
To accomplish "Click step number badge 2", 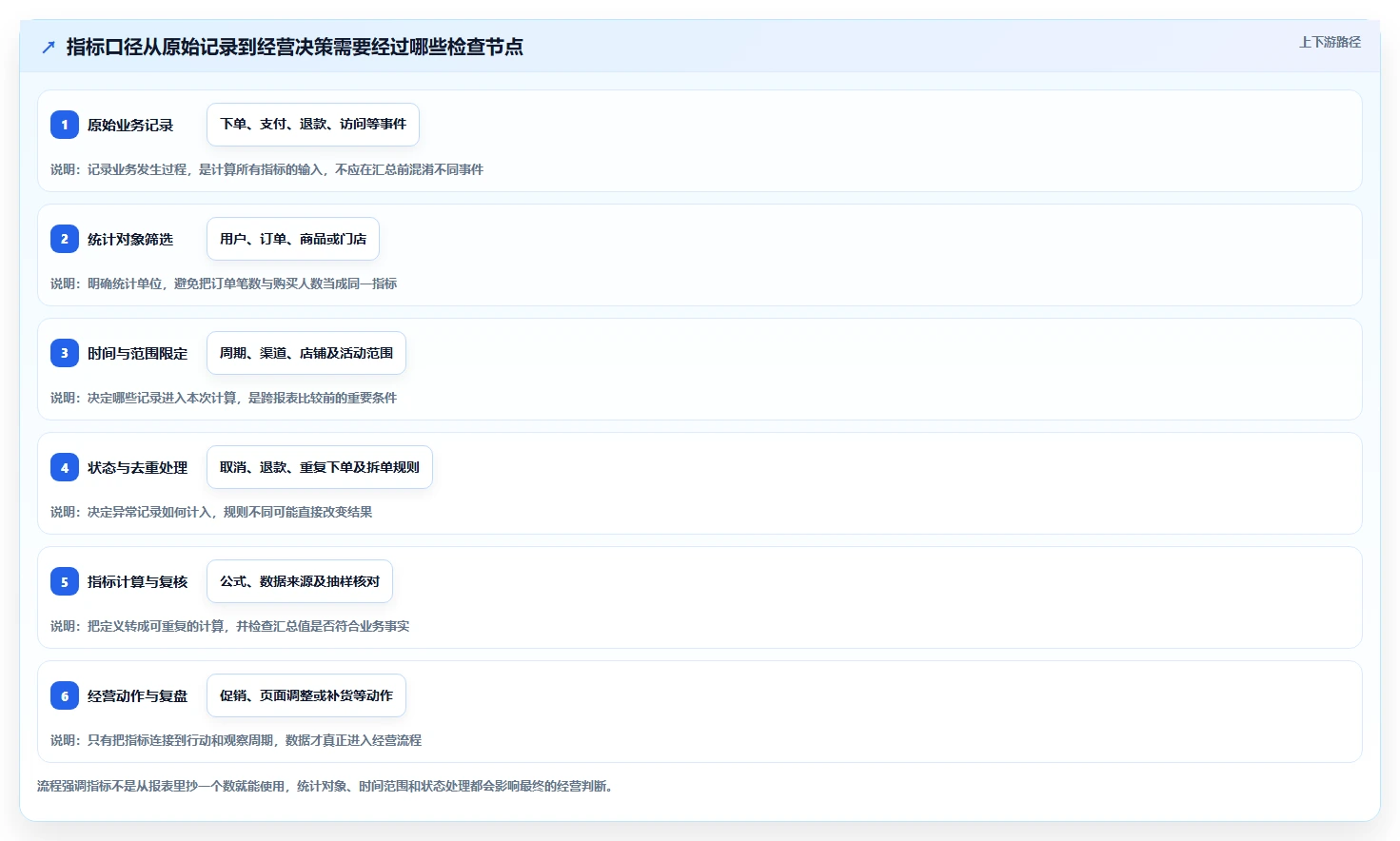I will [x=65, y=239].
